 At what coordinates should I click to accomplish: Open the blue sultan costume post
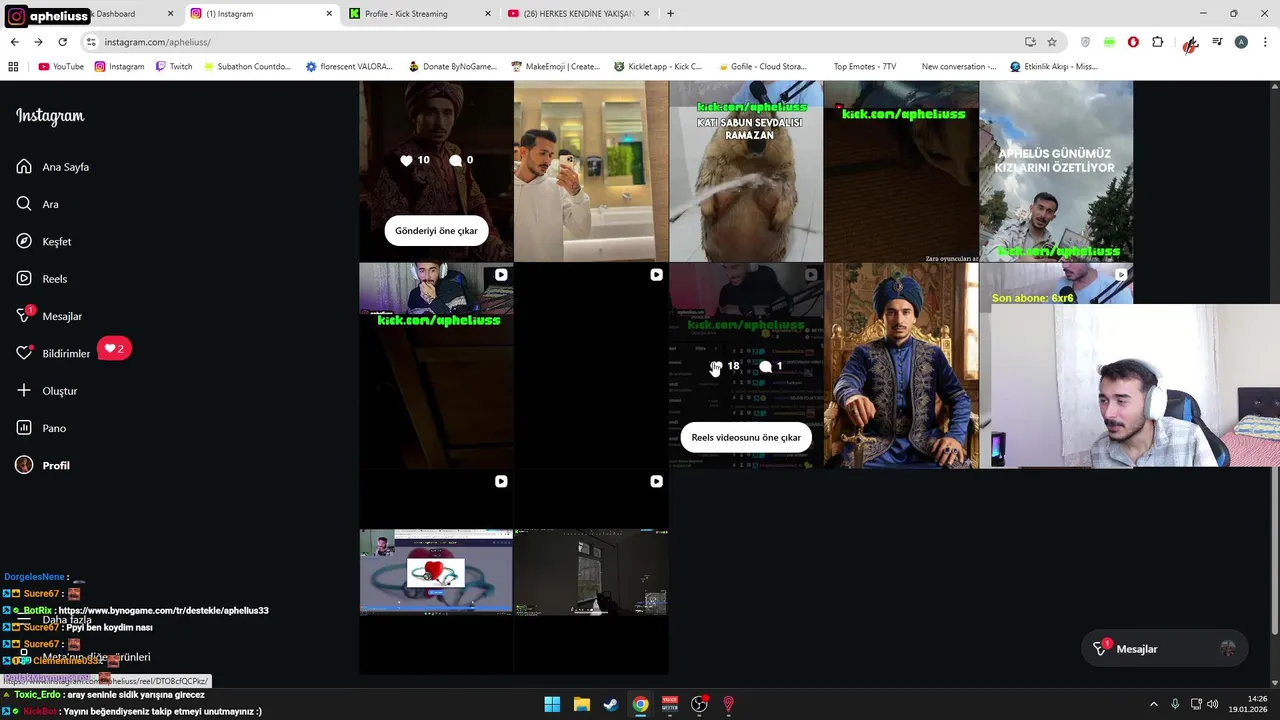click(x=901, y=366)
